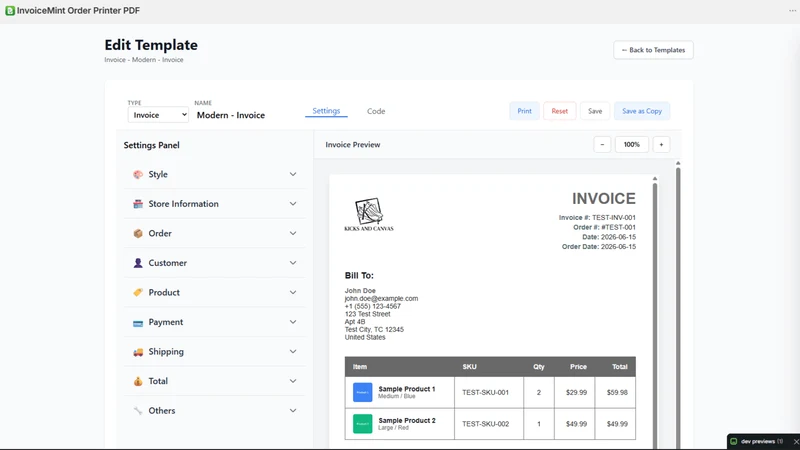Switch to the Code tab
This screenshot has width=800, height=450.
tap(376, 111)
